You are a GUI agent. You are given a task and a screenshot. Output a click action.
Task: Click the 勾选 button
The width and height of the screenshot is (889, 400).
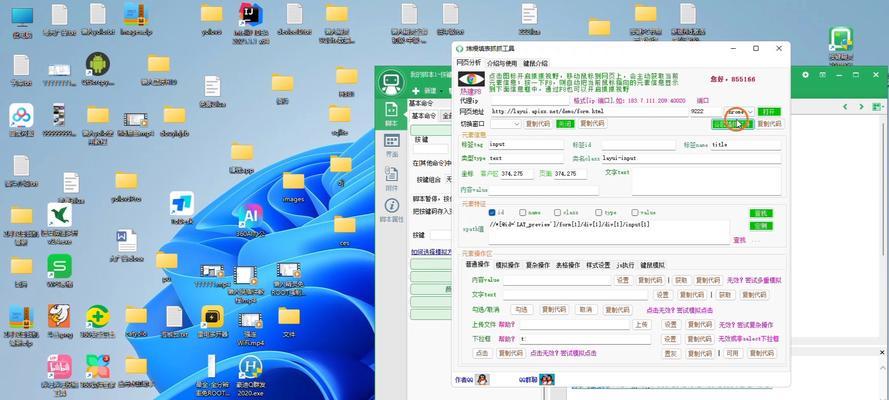pos(522,310)
